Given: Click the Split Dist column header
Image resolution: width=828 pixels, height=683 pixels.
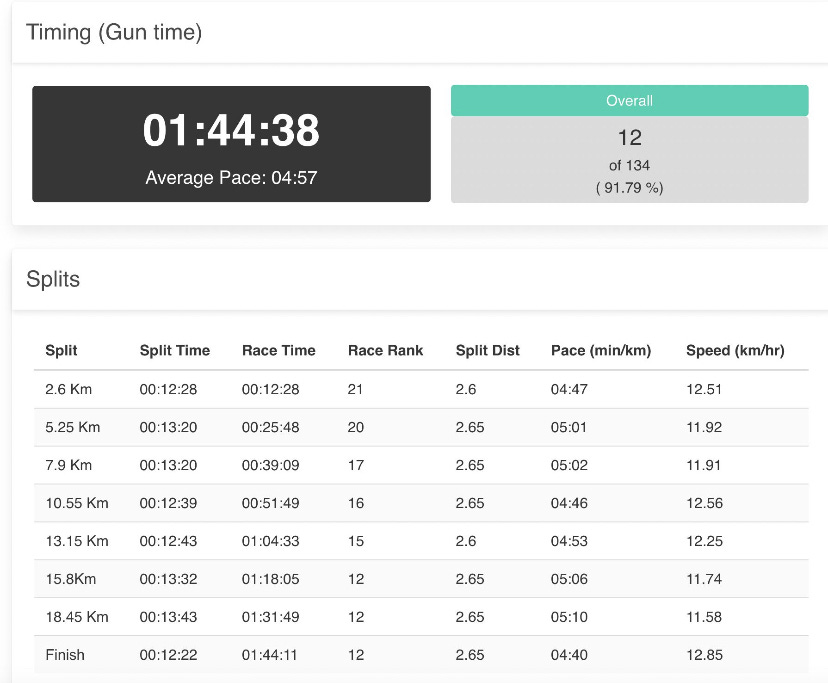Looking at the screenshot, I should click(x=488, y=351).
